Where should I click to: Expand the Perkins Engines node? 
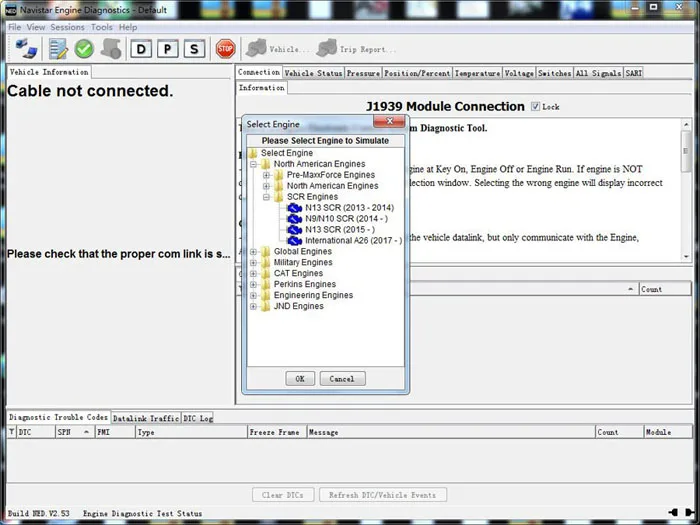pyautogui.click(x=254, y=284)
